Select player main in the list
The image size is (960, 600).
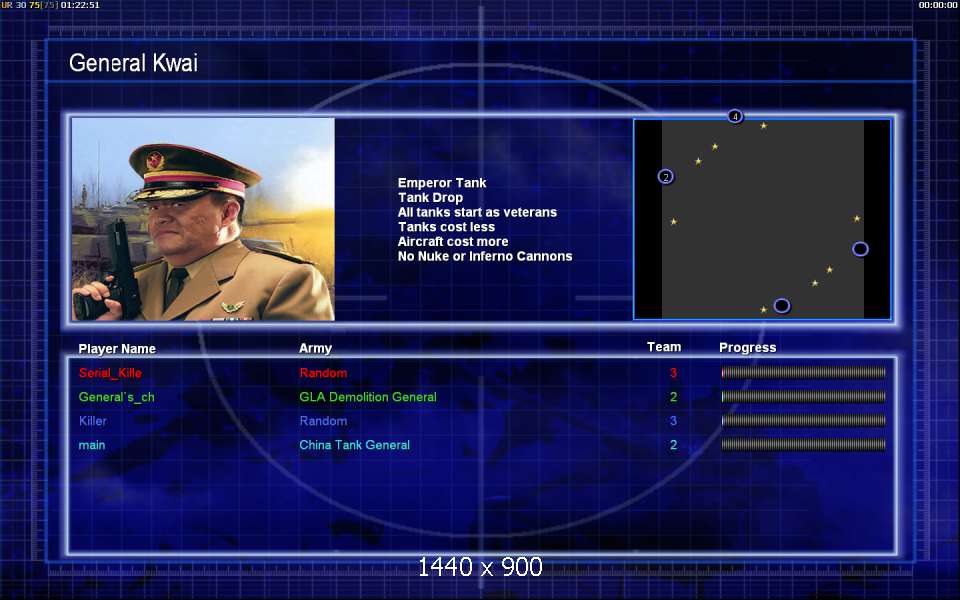pyautogui.click(x=92, y=445)
